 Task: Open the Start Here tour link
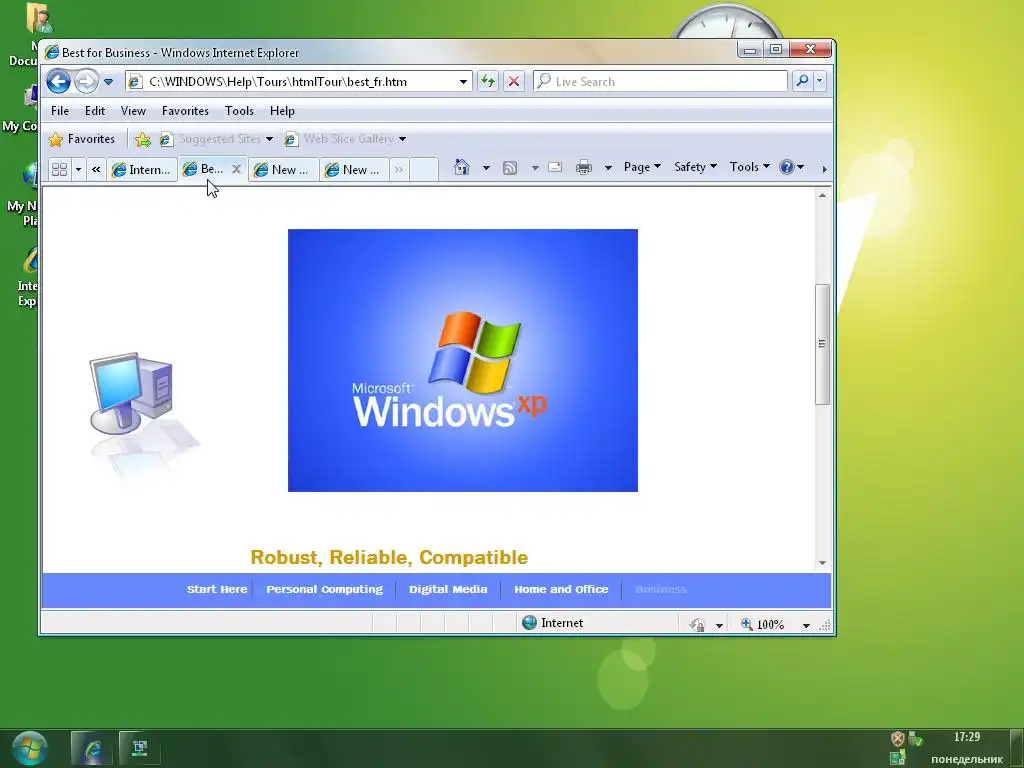pos(217,589)
